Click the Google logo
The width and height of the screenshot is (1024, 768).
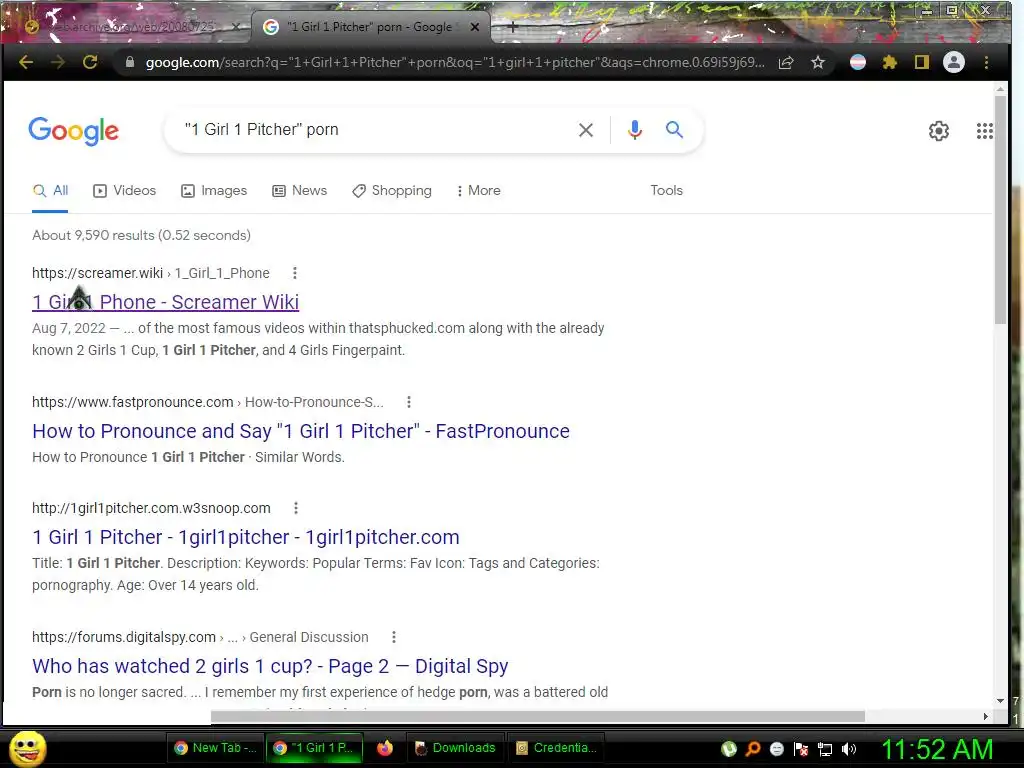tap(74, 131)
